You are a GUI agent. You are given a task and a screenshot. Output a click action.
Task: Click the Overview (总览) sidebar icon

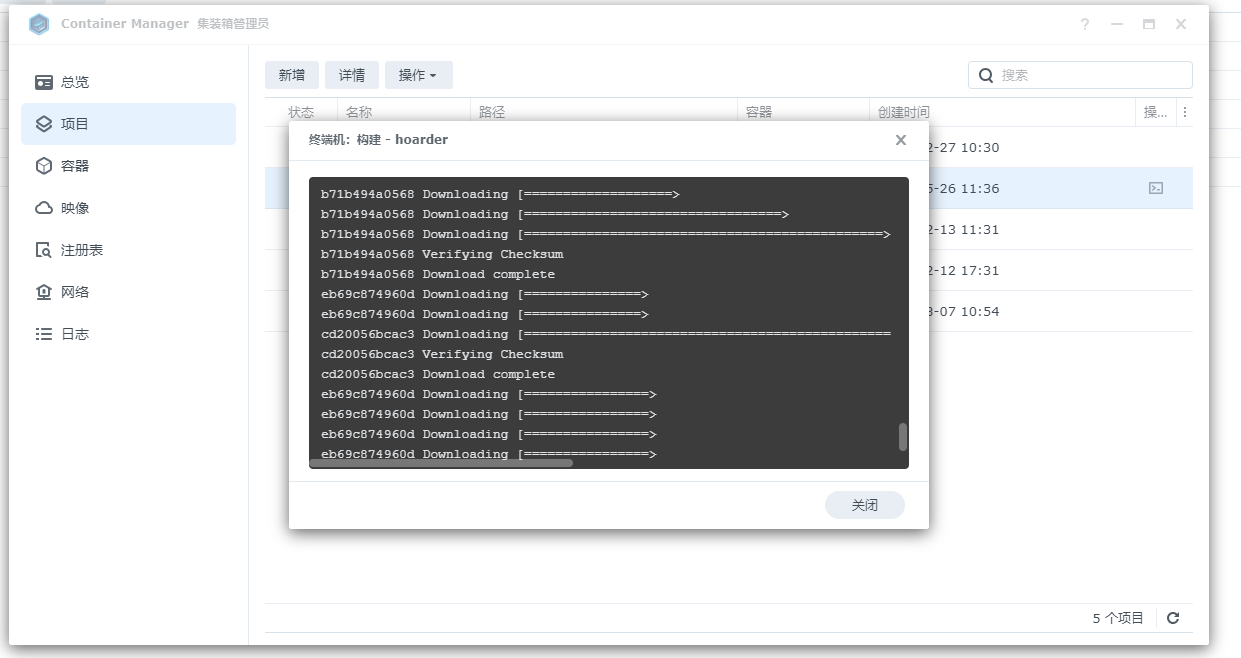44,82
